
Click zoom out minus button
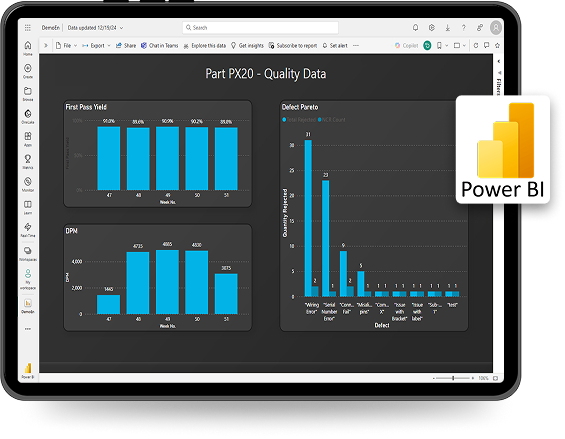pyautogui.click(x=433, y=378)
